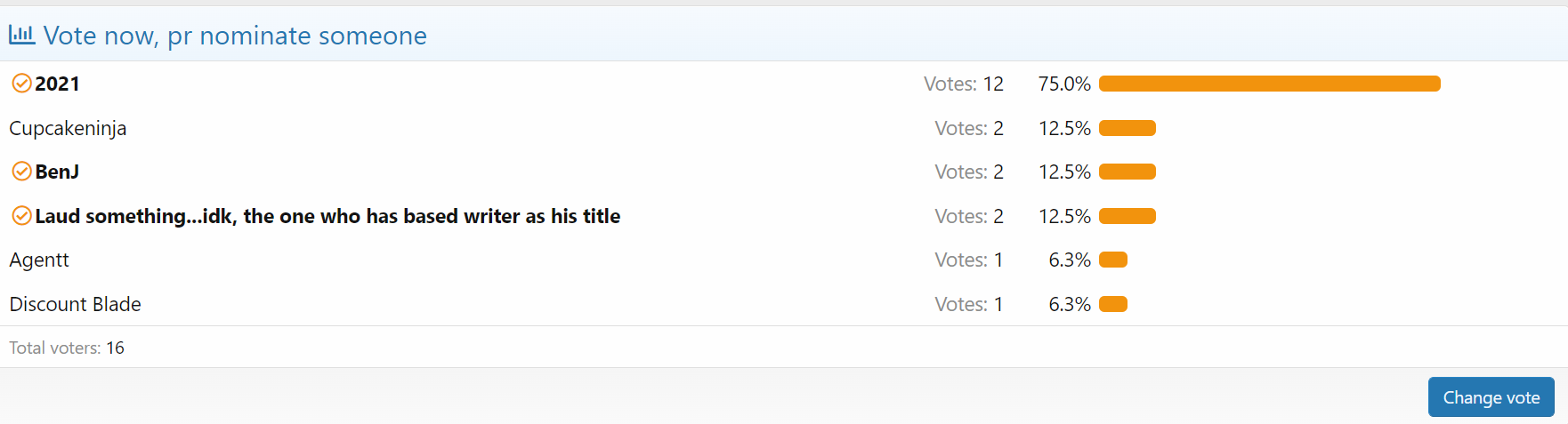Click the 75.0% orange progress bar
The height and width of the screenshot is (424, 1568).
[1269, 84]
